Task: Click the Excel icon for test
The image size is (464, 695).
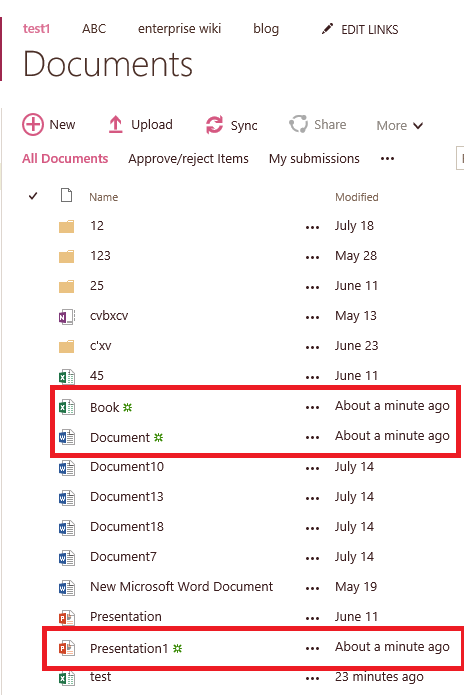Action: pyautogui.click(x=67, y=678)
